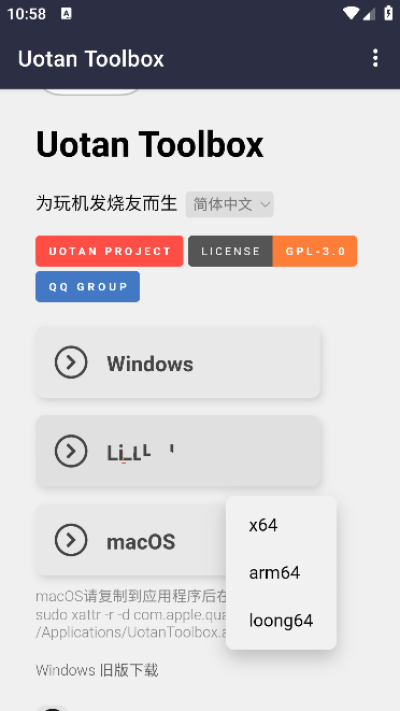The height and width of the screenshot is (711, 400).
Task: Tap the keyboard notification icon in status bar
Action: (x=66, y=14)
